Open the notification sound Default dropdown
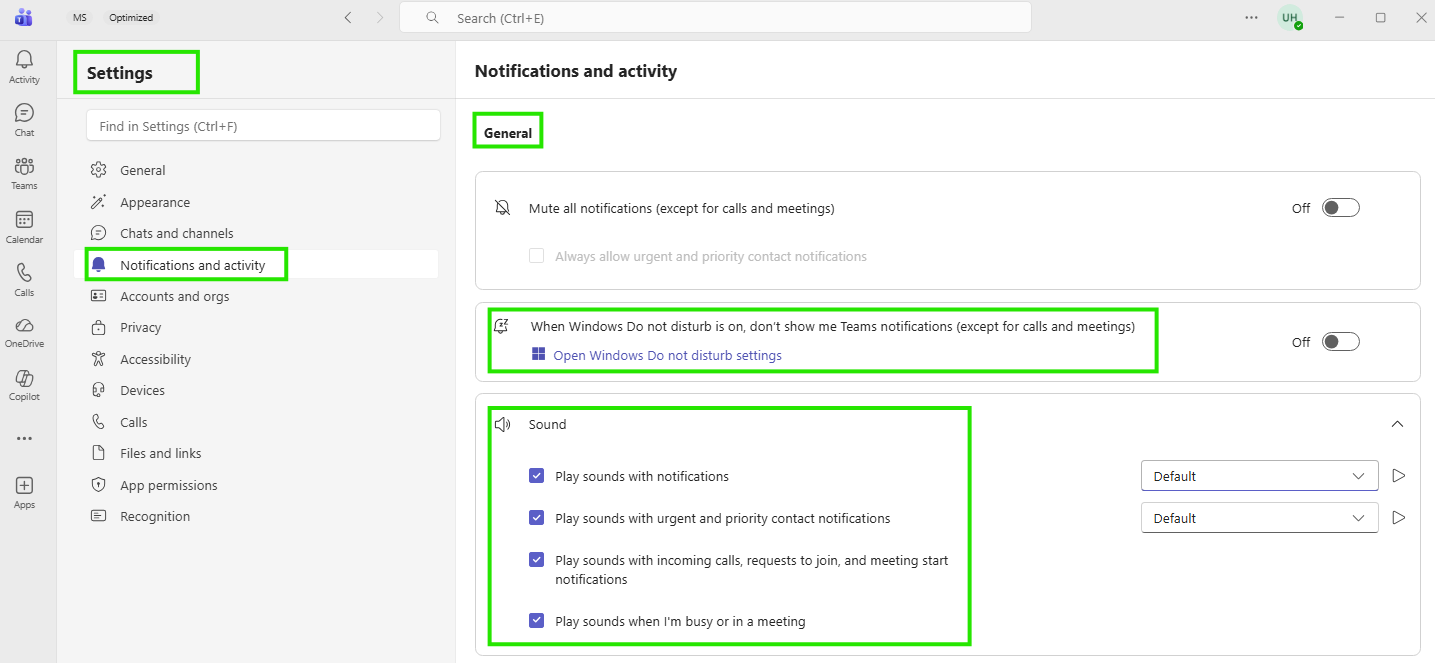The image size is (1435, 663). click(x=1259, y=476)
